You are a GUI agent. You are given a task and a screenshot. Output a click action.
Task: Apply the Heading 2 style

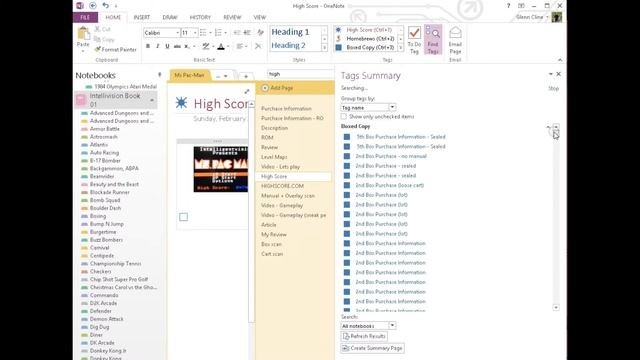[x=288, y=45]
